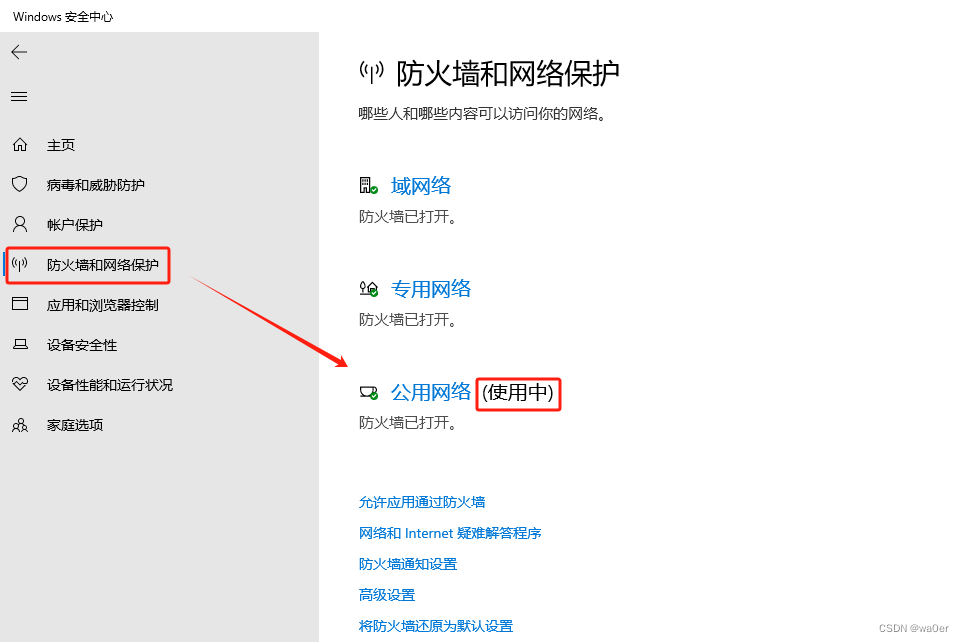
Task: Open 设备性能和运行状况 section
Action: [110, 385]
